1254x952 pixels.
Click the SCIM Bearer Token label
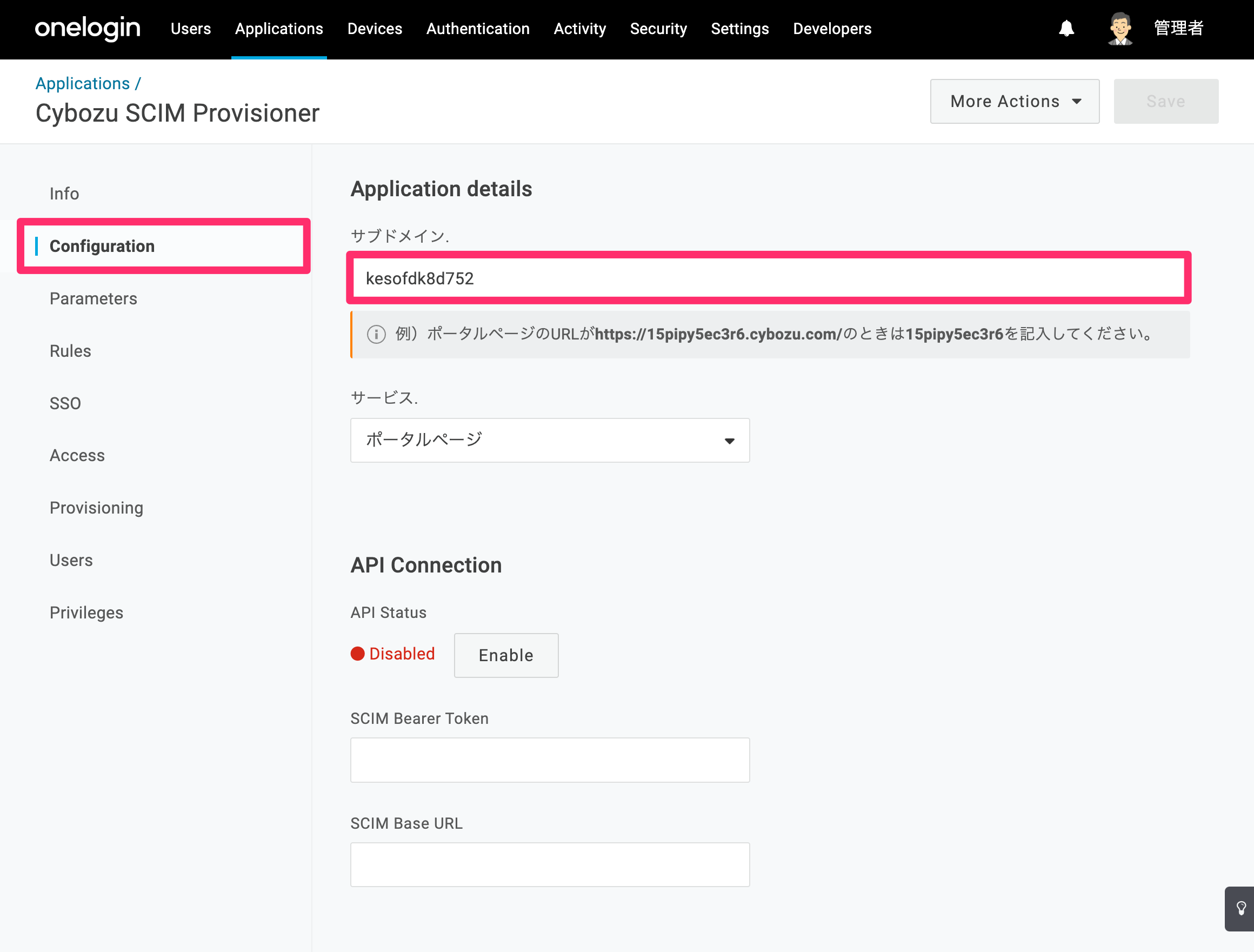coord(419,718)
